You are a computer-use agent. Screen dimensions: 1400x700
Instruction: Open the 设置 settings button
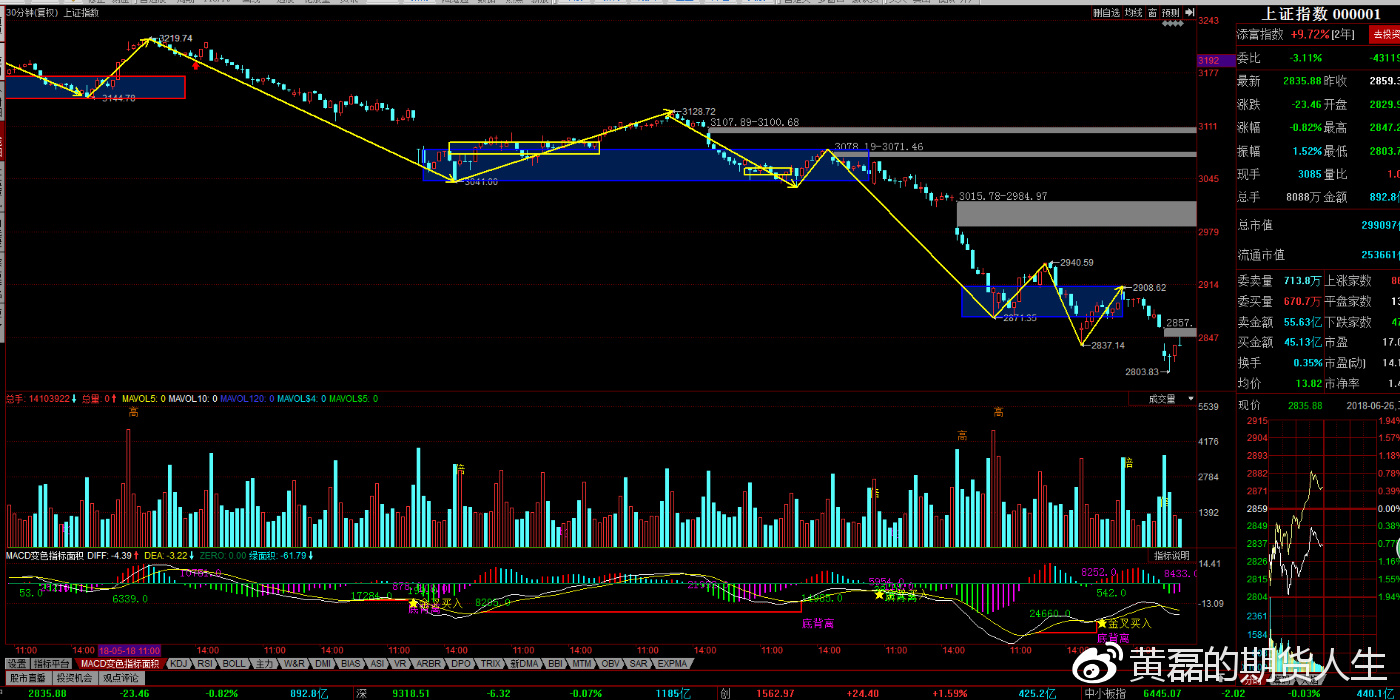pyautogui.click(x=17, y=663)
